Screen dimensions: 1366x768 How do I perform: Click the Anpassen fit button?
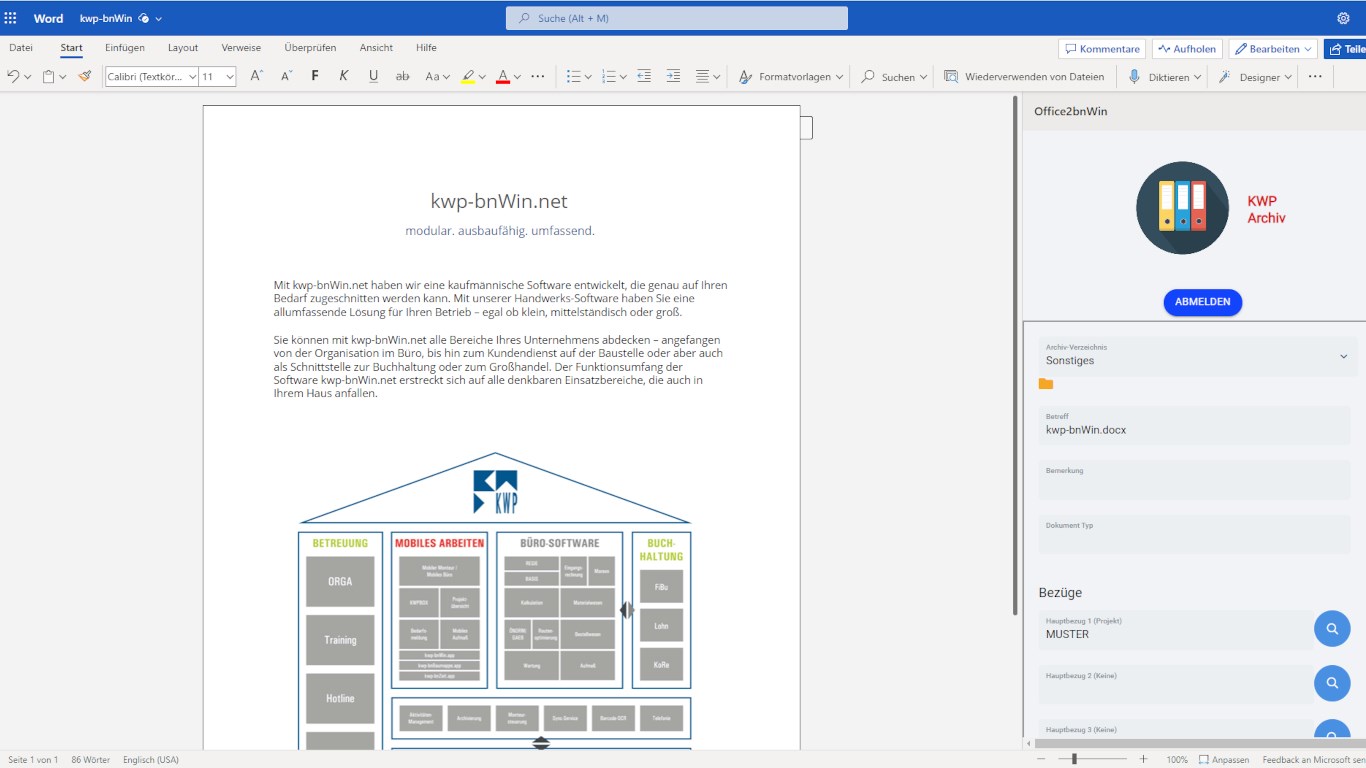(1224, 760)
